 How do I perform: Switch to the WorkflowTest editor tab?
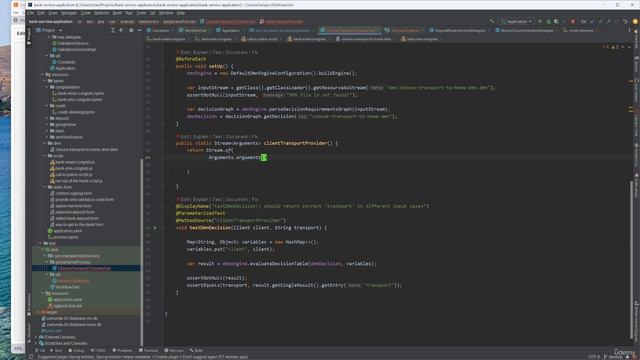(193, 31)
